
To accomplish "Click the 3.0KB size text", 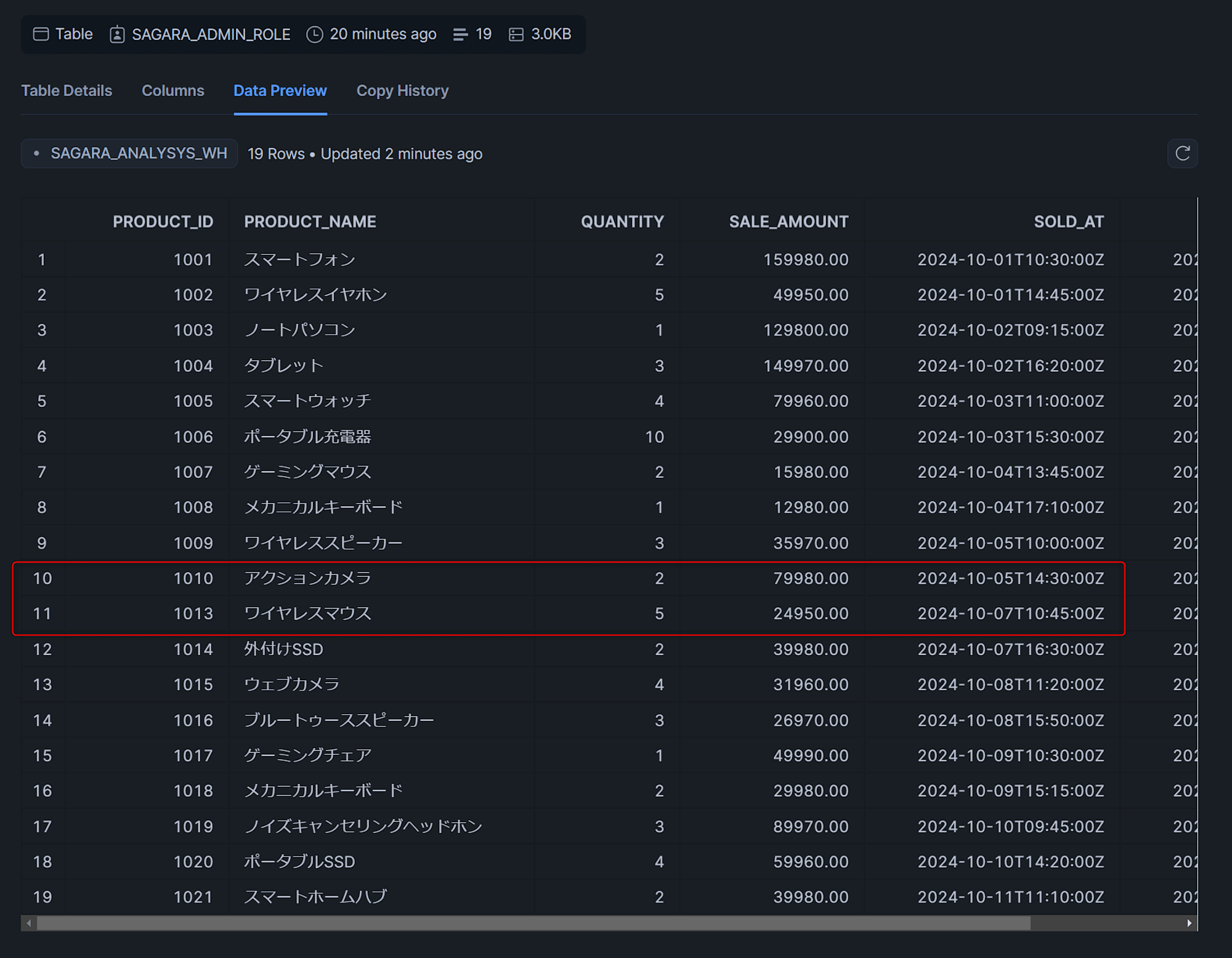I will pyautogui.click(x=551, y=34).
